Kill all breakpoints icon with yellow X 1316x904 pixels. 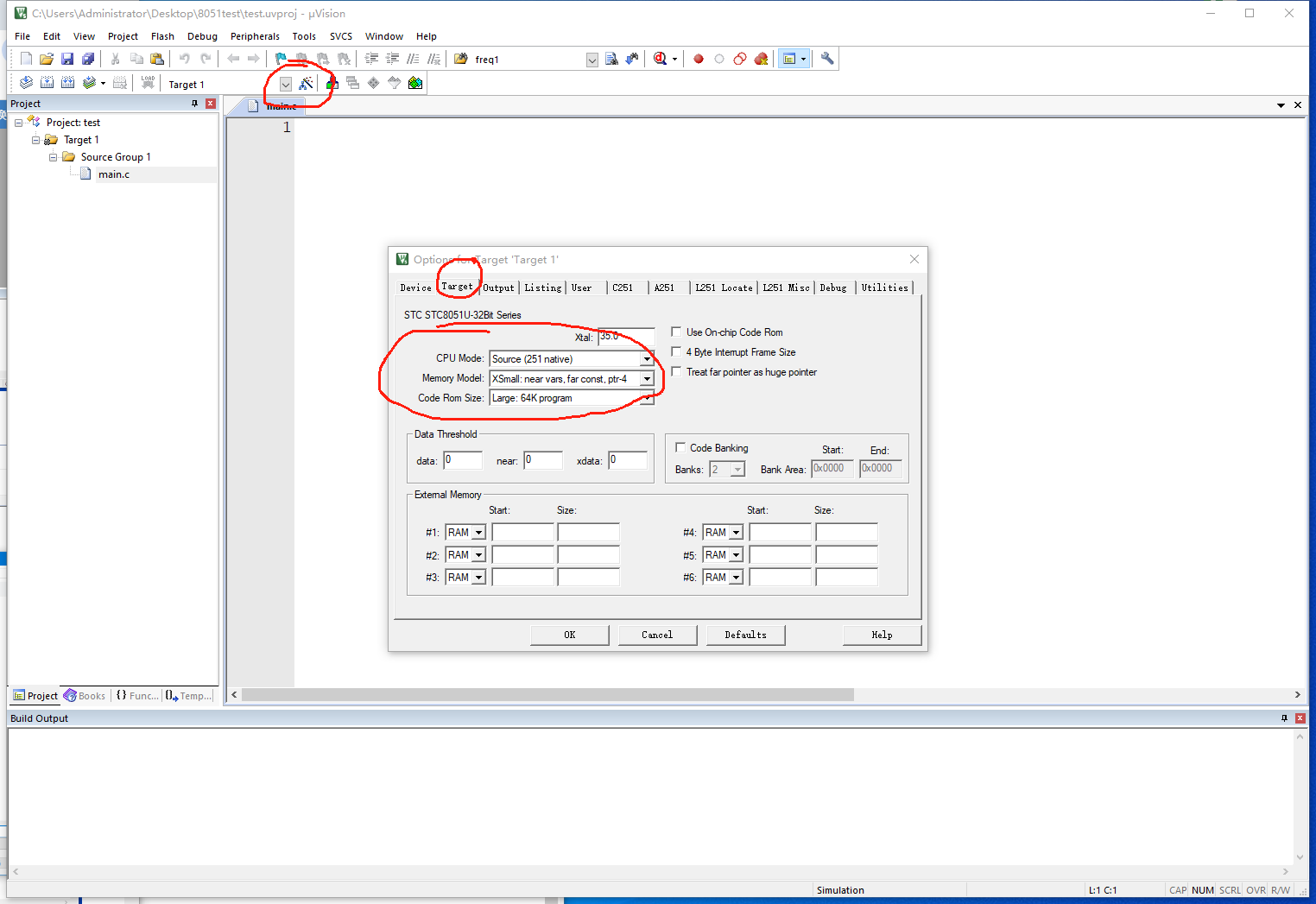point(761,59)
